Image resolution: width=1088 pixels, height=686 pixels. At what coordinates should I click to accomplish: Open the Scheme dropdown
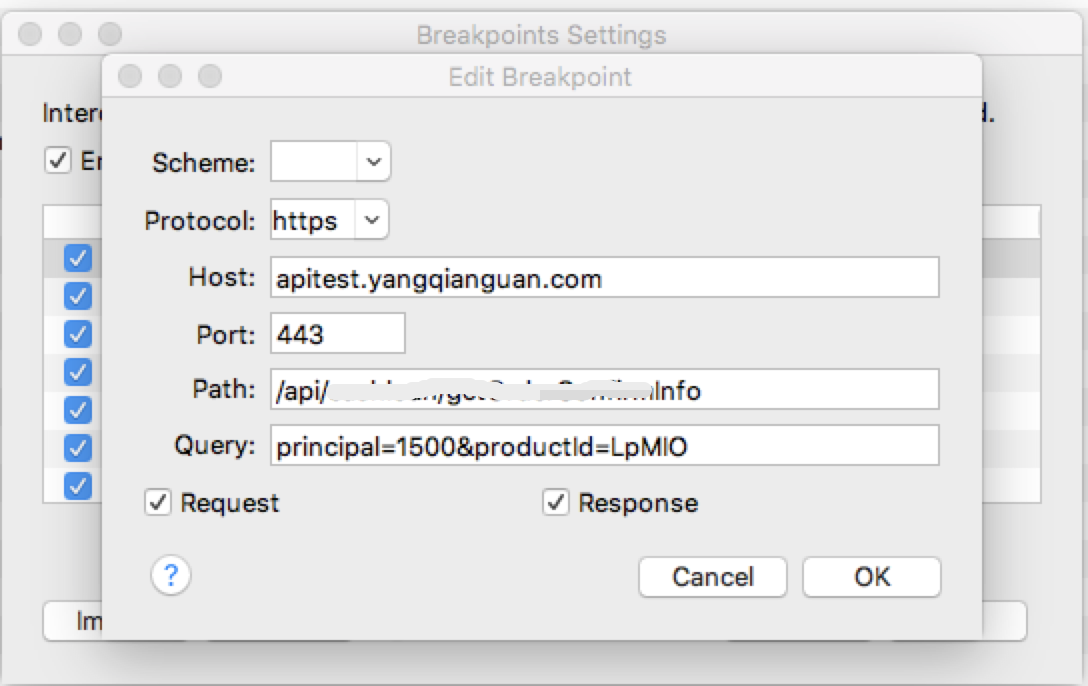(x=373, y=162)
